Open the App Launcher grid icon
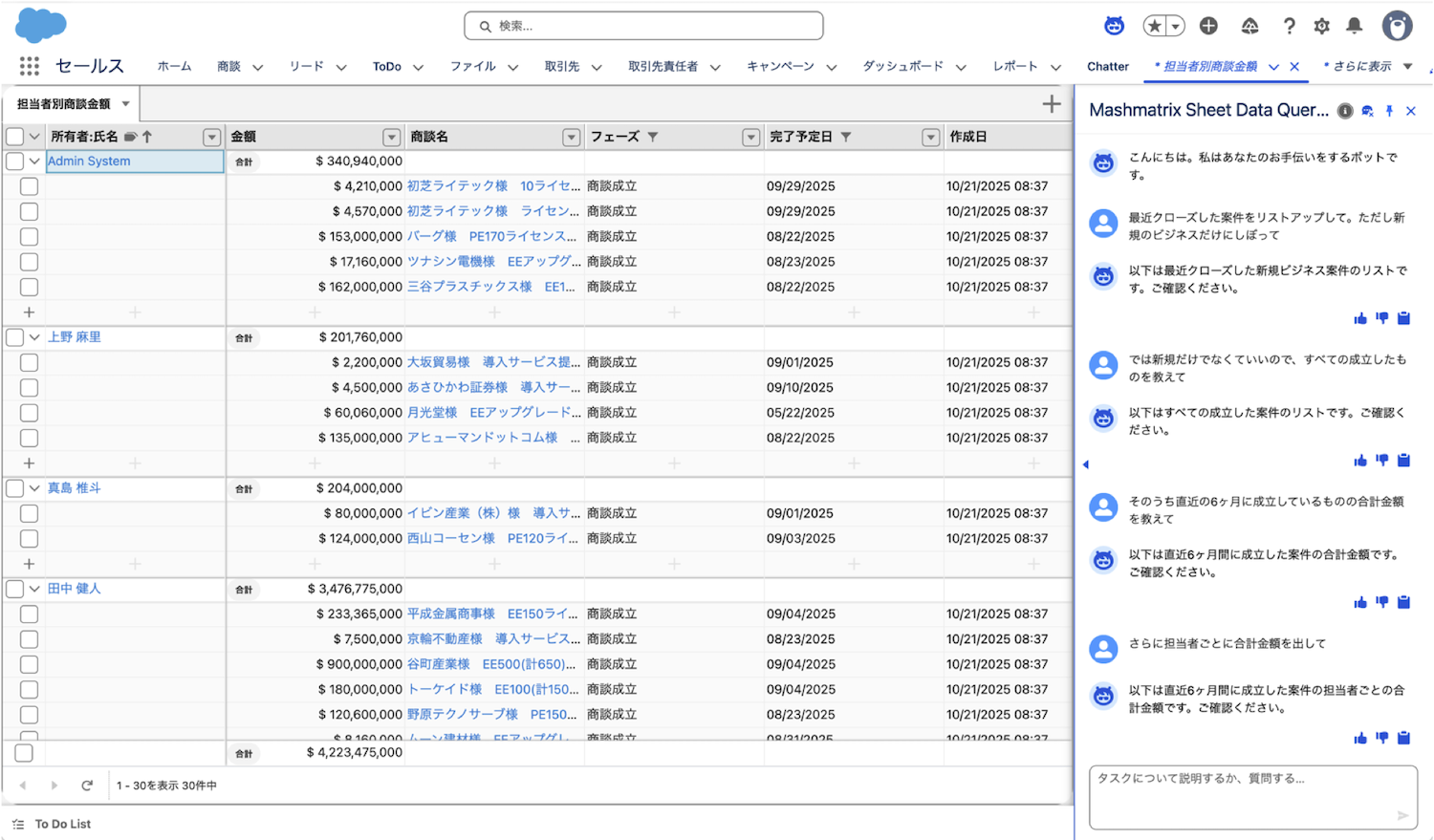 tap(29, 66)
